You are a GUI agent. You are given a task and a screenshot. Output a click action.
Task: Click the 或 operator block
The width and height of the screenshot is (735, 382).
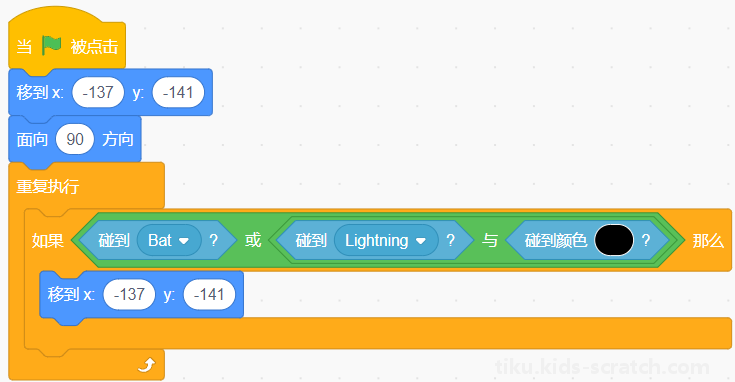[253, 240]
